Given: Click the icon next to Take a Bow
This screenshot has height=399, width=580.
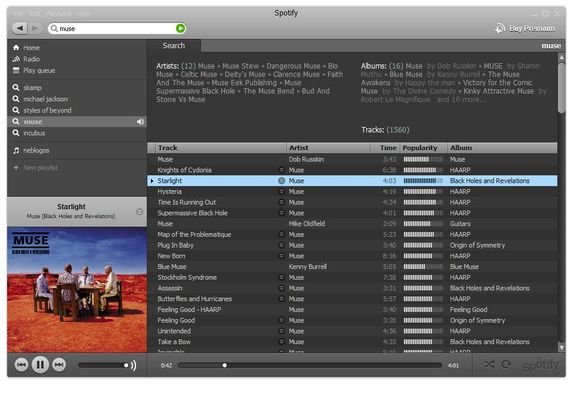Looking at the screenshot, I should 281,342.
